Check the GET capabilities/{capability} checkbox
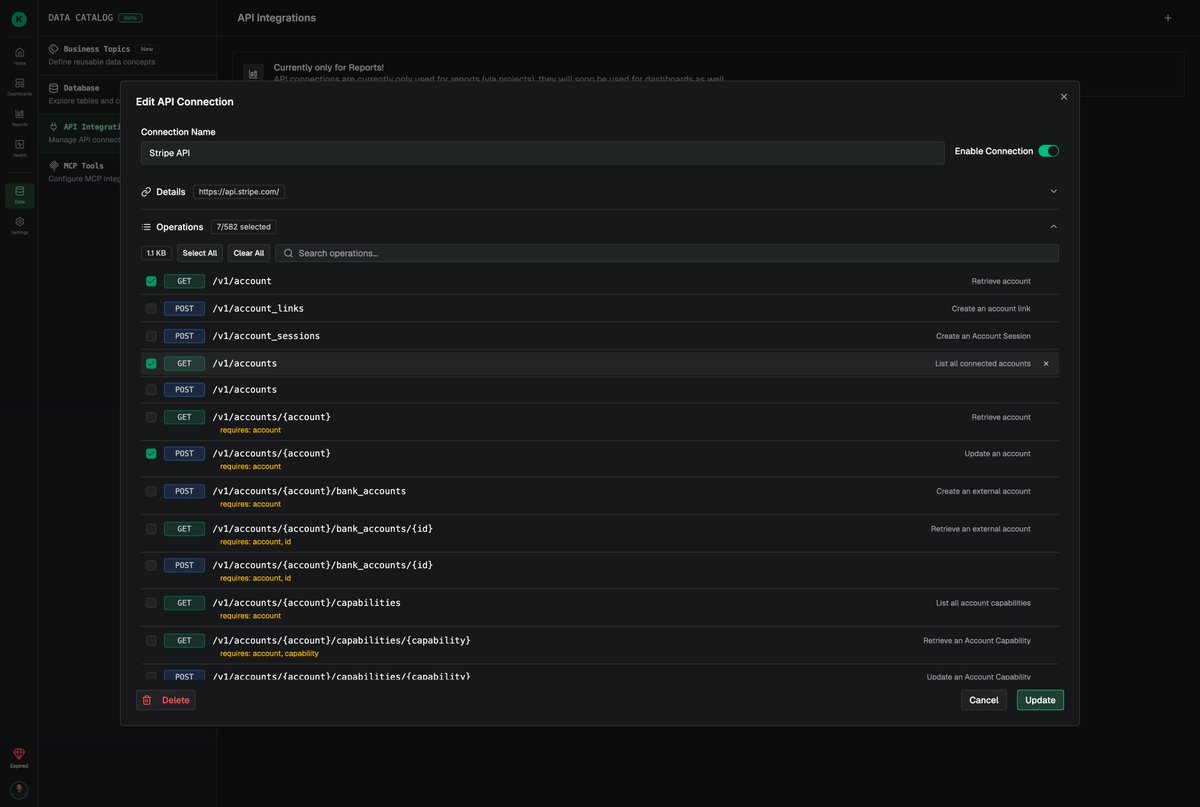1200x807 pixels. (x=151, y=641)
